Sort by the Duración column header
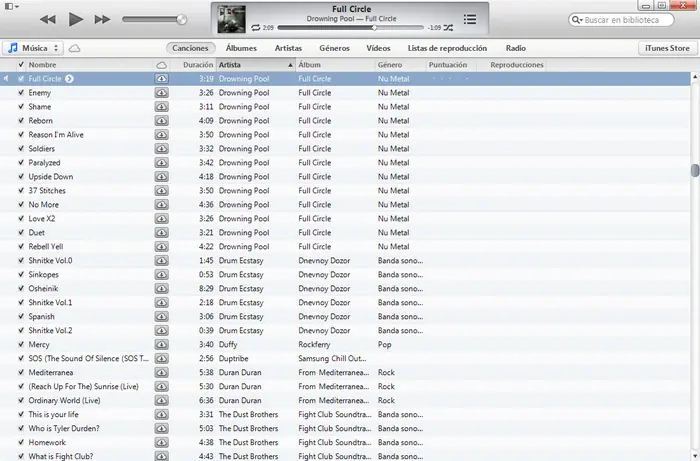This screenshot has width=700, height=461. [x=198, y=65]
